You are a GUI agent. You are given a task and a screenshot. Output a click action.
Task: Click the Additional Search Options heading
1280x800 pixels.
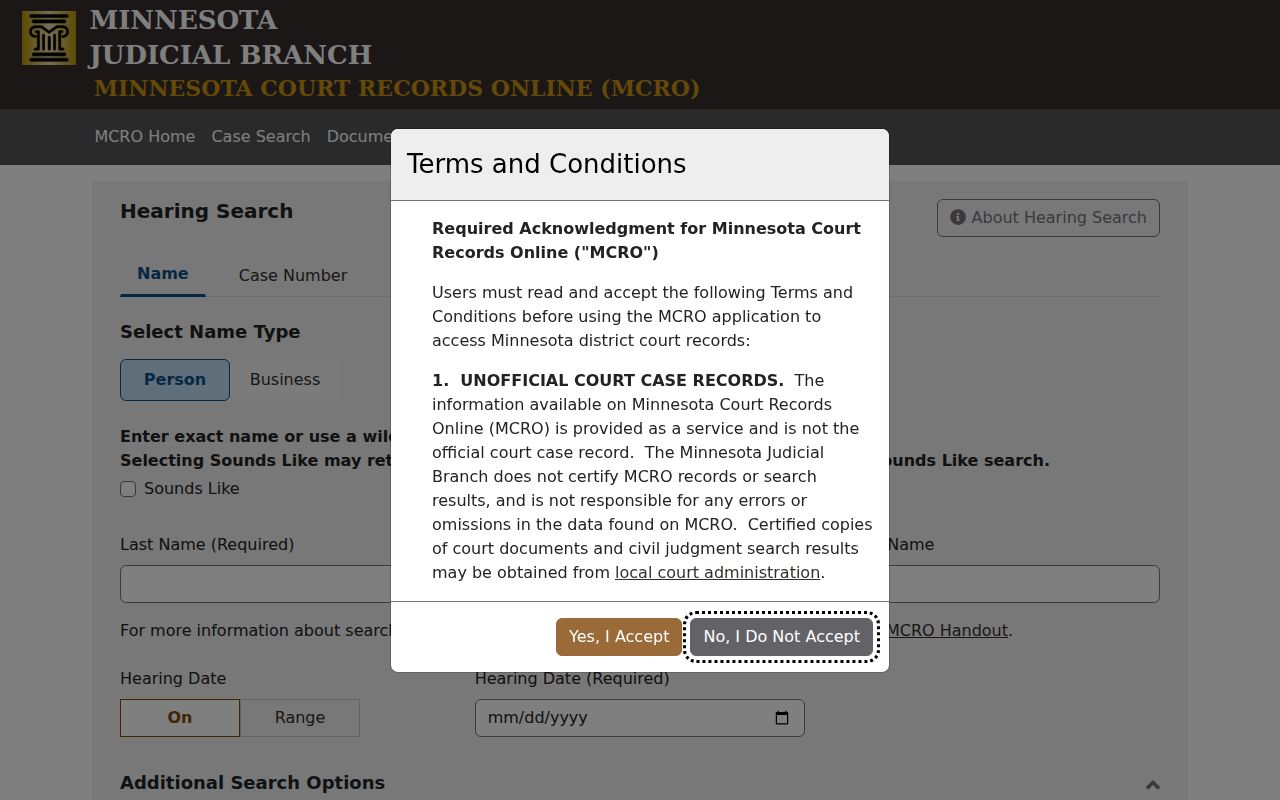[x=252, y=783]
